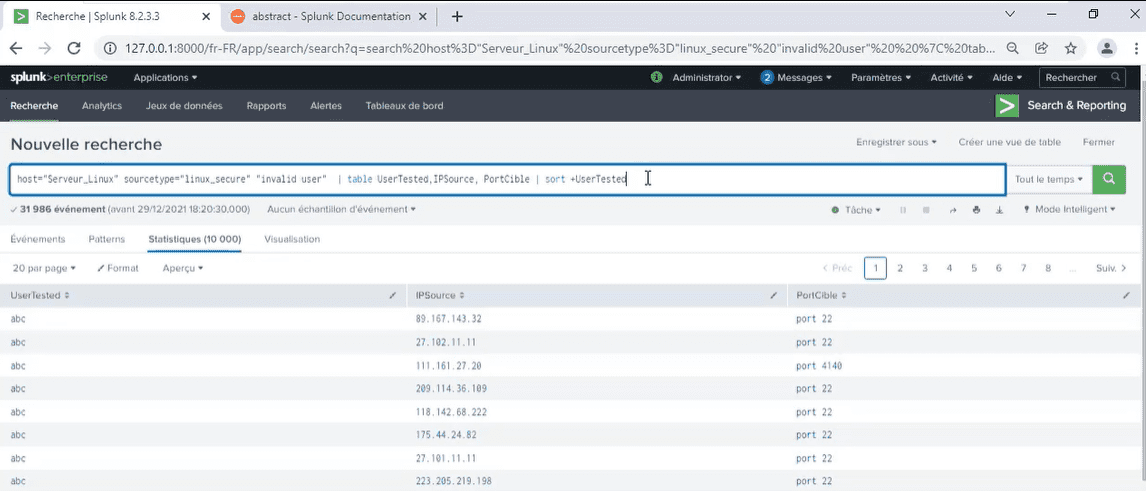
Task: Click the browser address bar URL
Action: tap(559, 48)
